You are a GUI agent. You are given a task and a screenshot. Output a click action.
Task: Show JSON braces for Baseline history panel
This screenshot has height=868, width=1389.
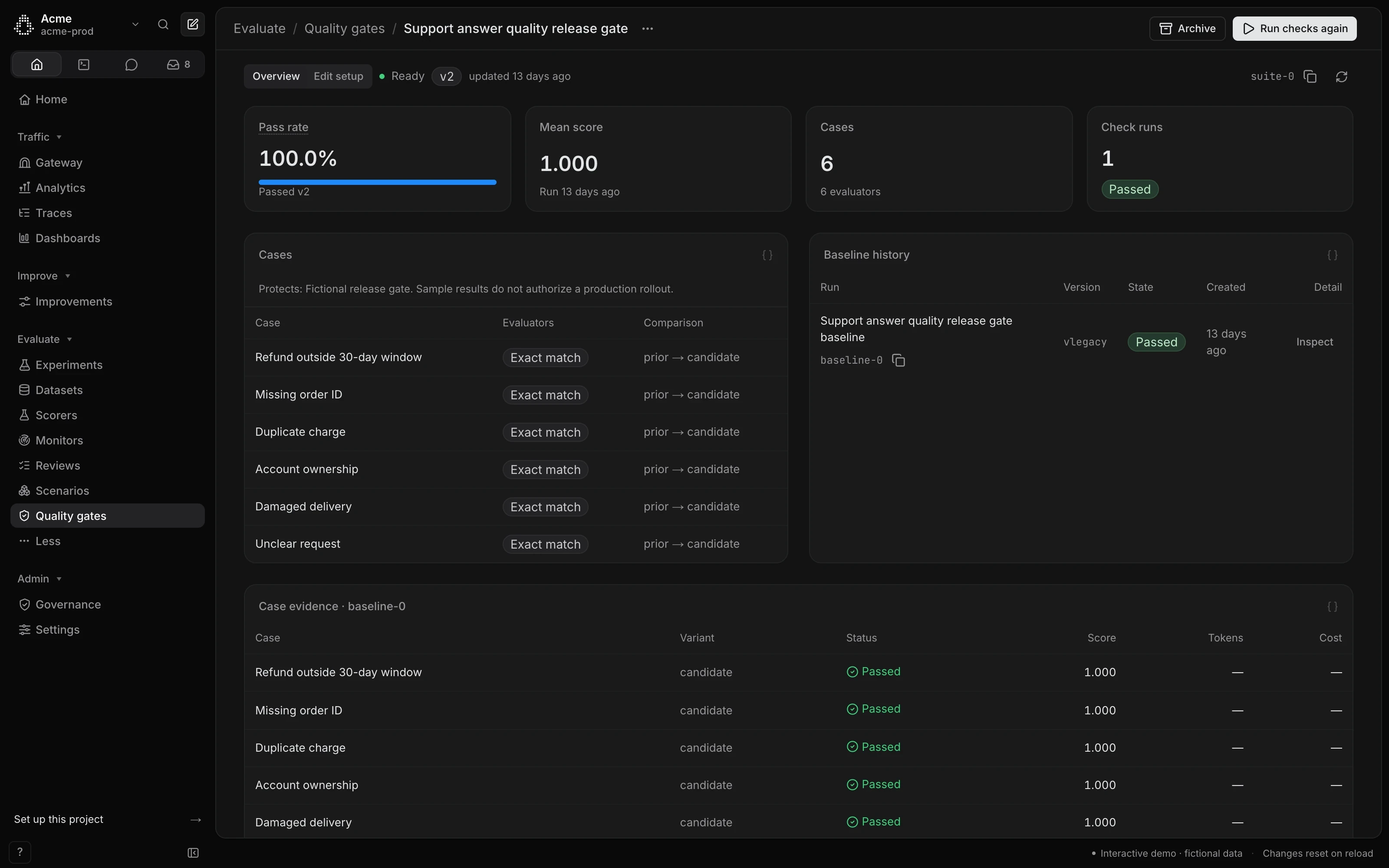pyautogui.click(x=1332, y=255)
